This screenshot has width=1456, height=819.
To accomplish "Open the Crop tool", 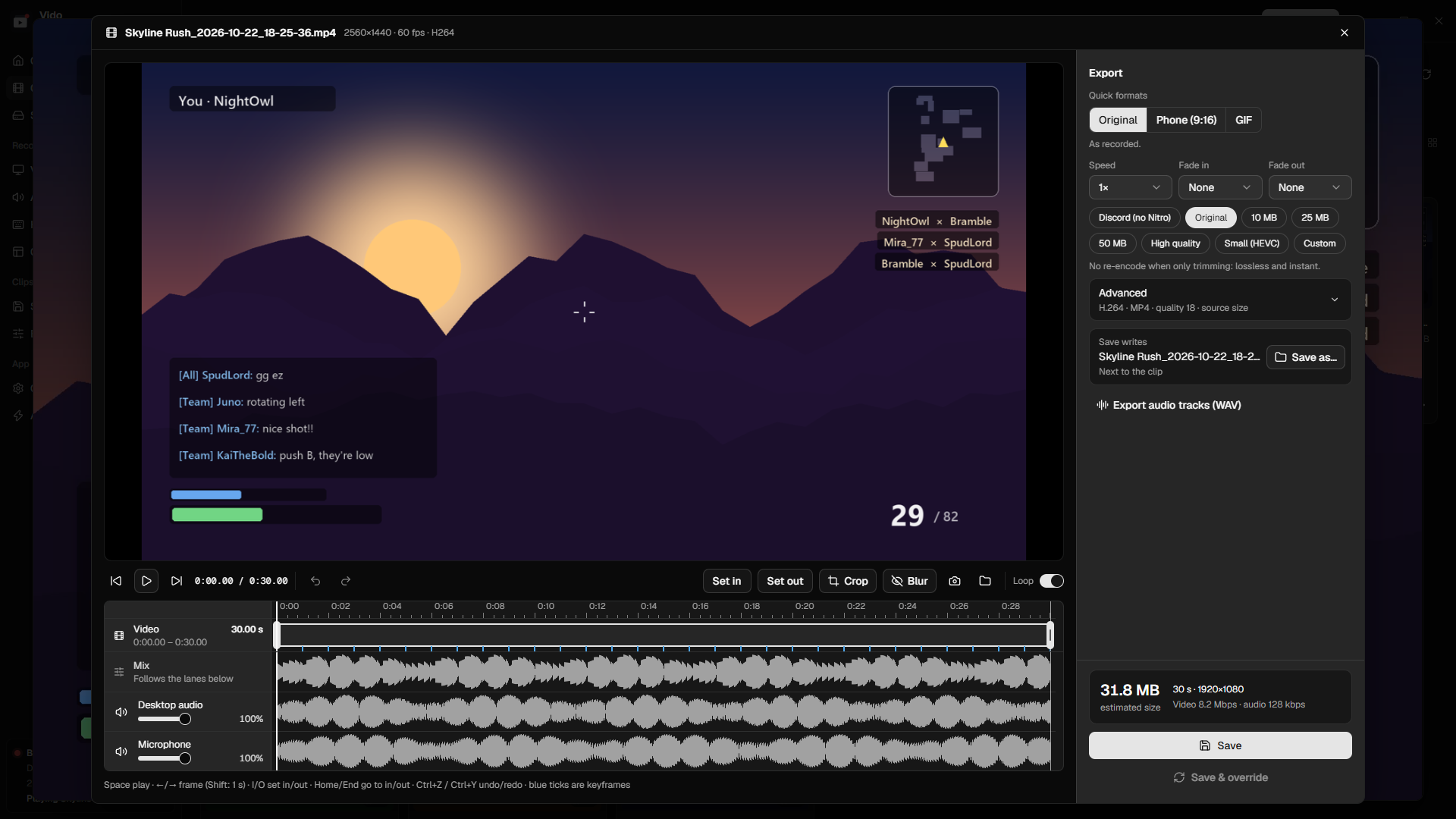I will coord(848,581).
